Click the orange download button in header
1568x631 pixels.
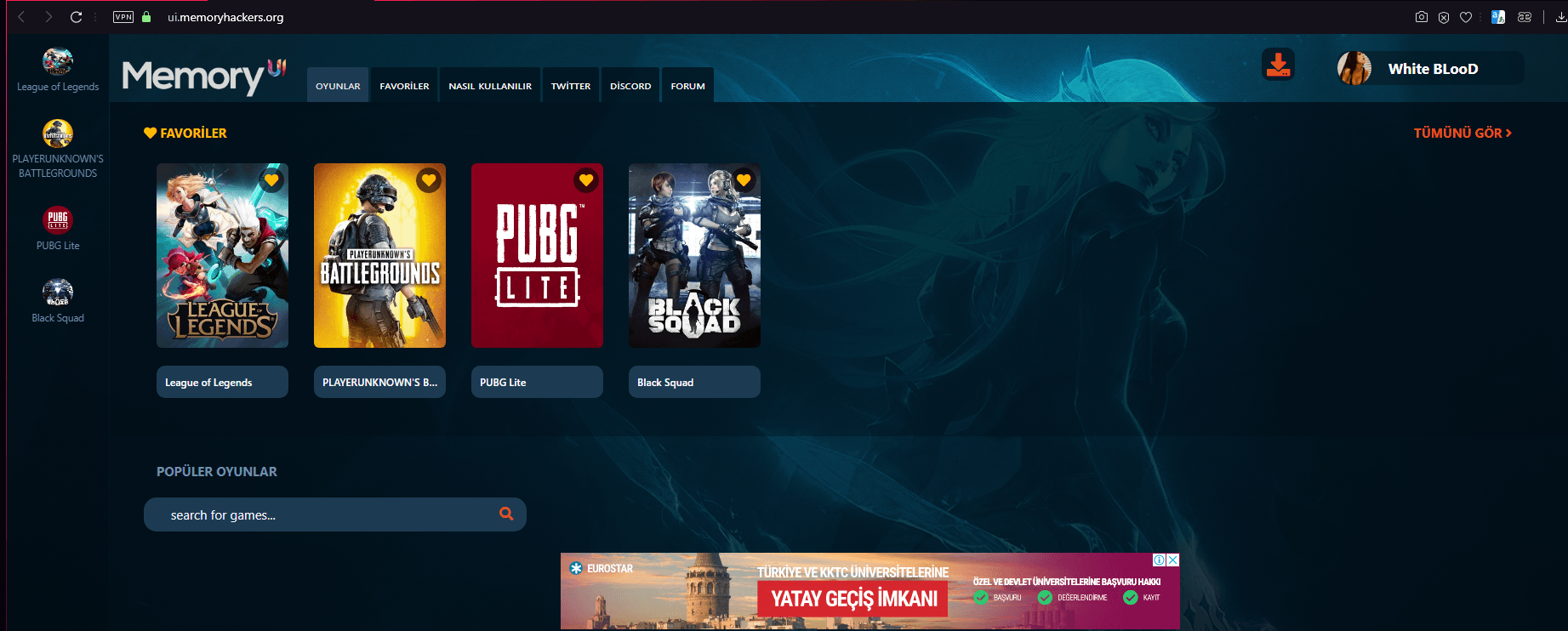[1278, 65]
